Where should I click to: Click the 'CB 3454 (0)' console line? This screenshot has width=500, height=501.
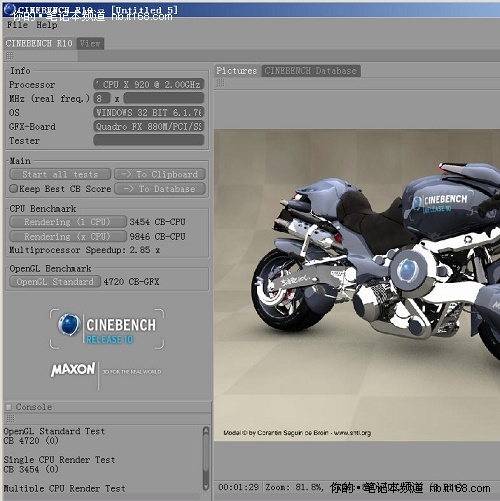click(31, 469)
